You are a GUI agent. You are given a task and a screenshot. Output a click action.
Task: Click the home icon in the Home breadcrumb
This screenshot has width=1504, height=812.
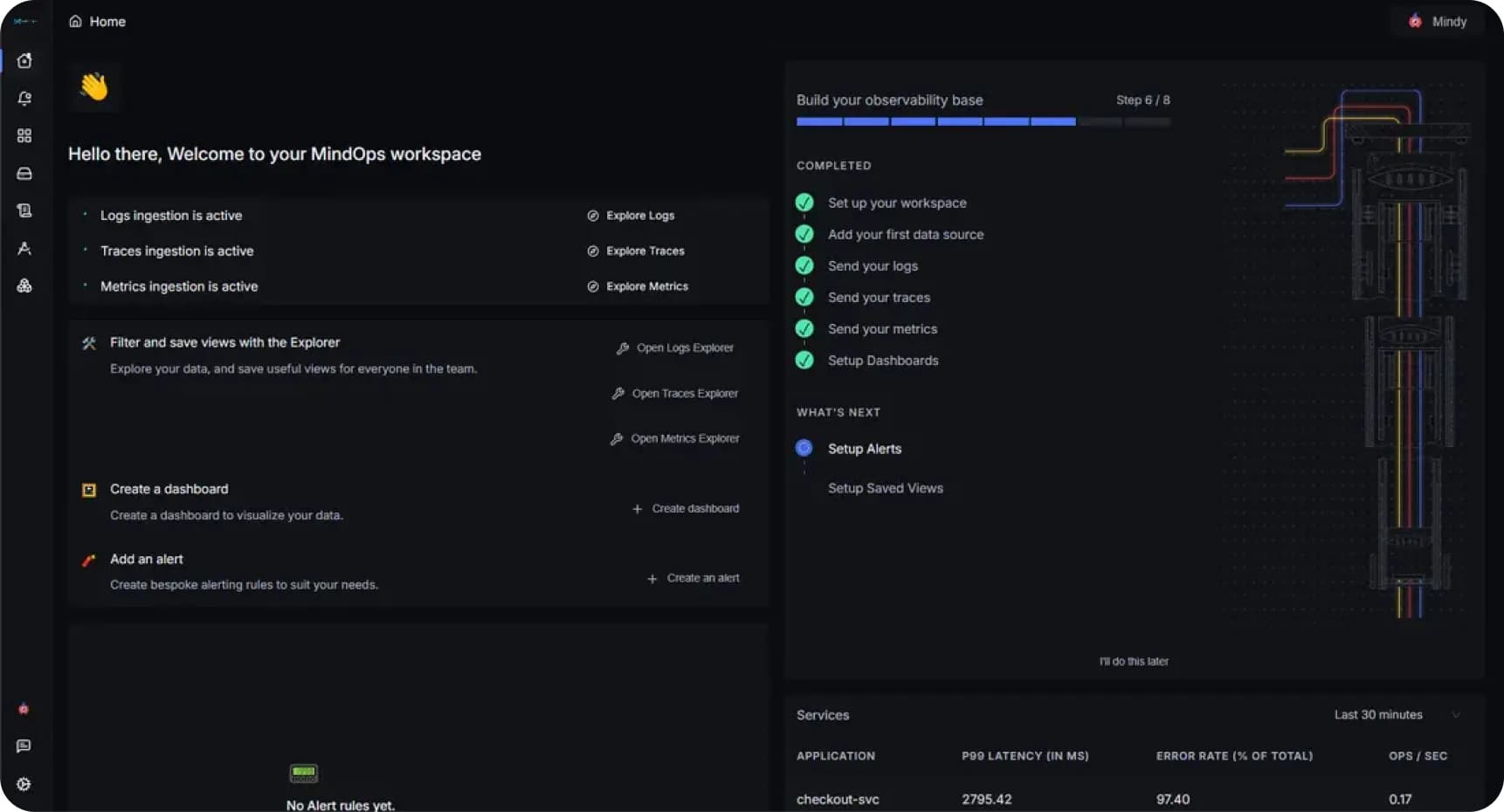pyautogui.click(x=75, y=21)
